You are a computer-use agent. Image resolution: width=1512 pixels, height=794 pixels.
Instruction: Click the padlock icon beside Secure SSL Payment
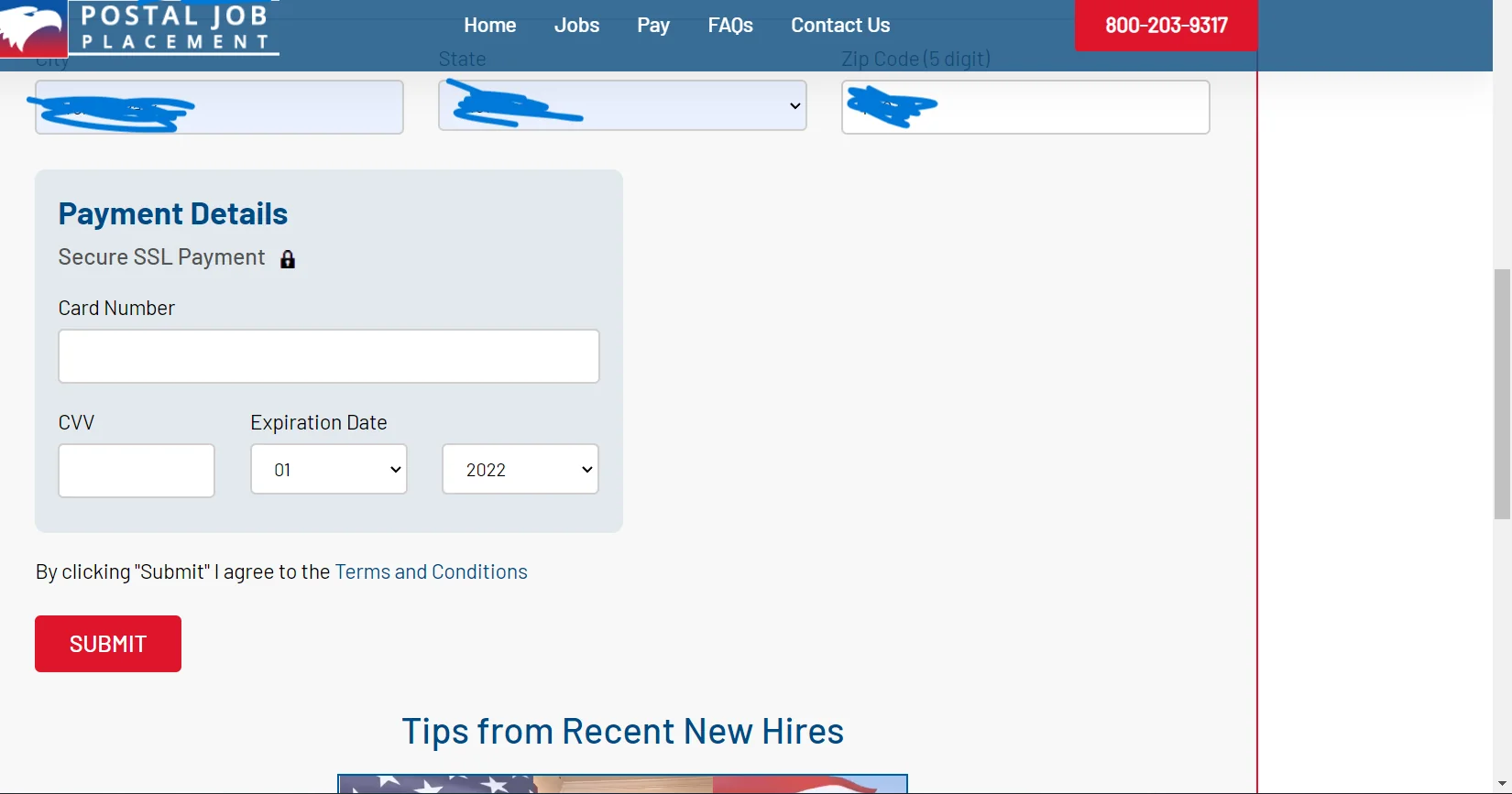click(x=288, y=259)
